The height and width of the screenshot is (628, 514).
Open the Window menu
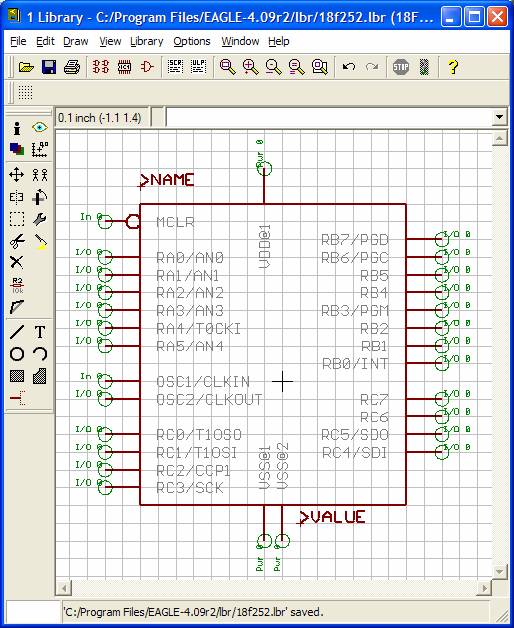240,41
